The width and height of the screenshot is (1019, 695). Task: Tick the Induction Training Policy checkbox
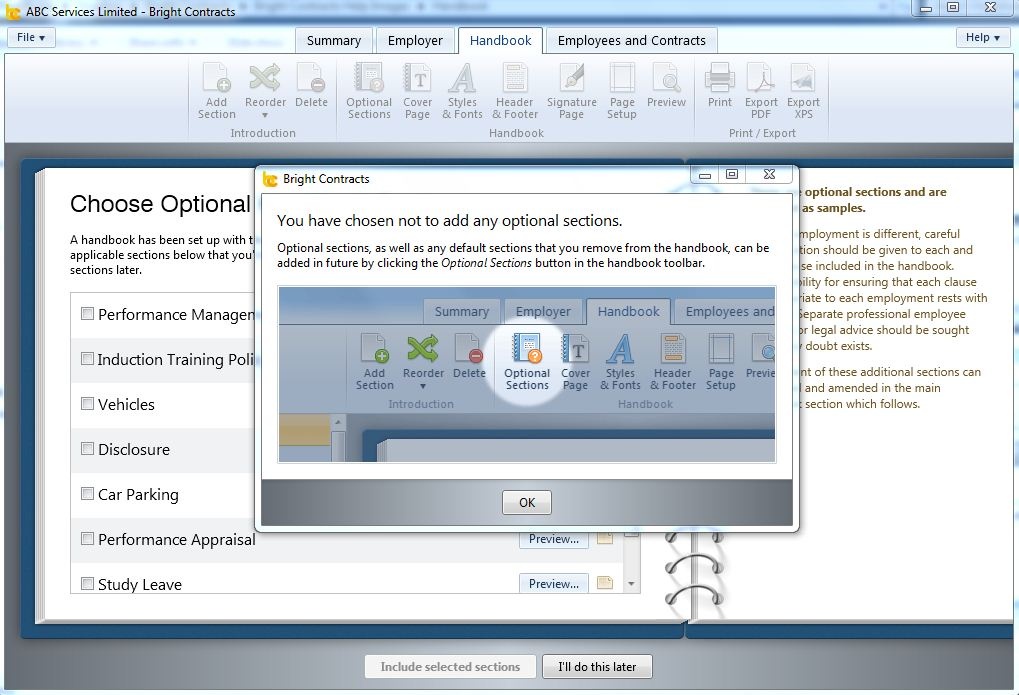click(x=87, y=359)
